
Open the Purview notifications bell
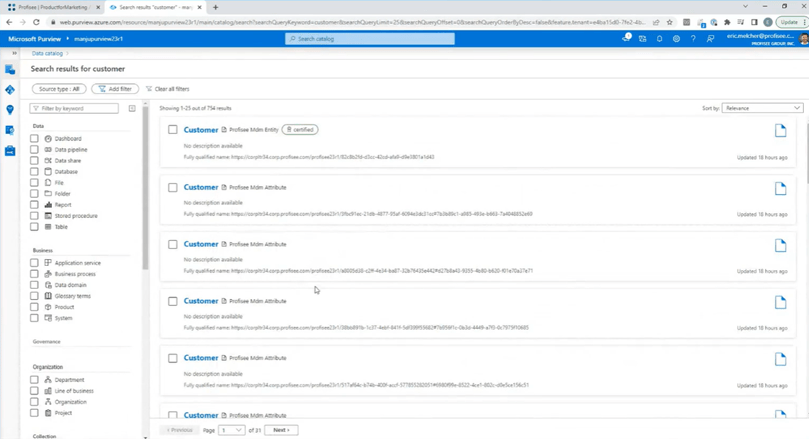pos(659,39)
